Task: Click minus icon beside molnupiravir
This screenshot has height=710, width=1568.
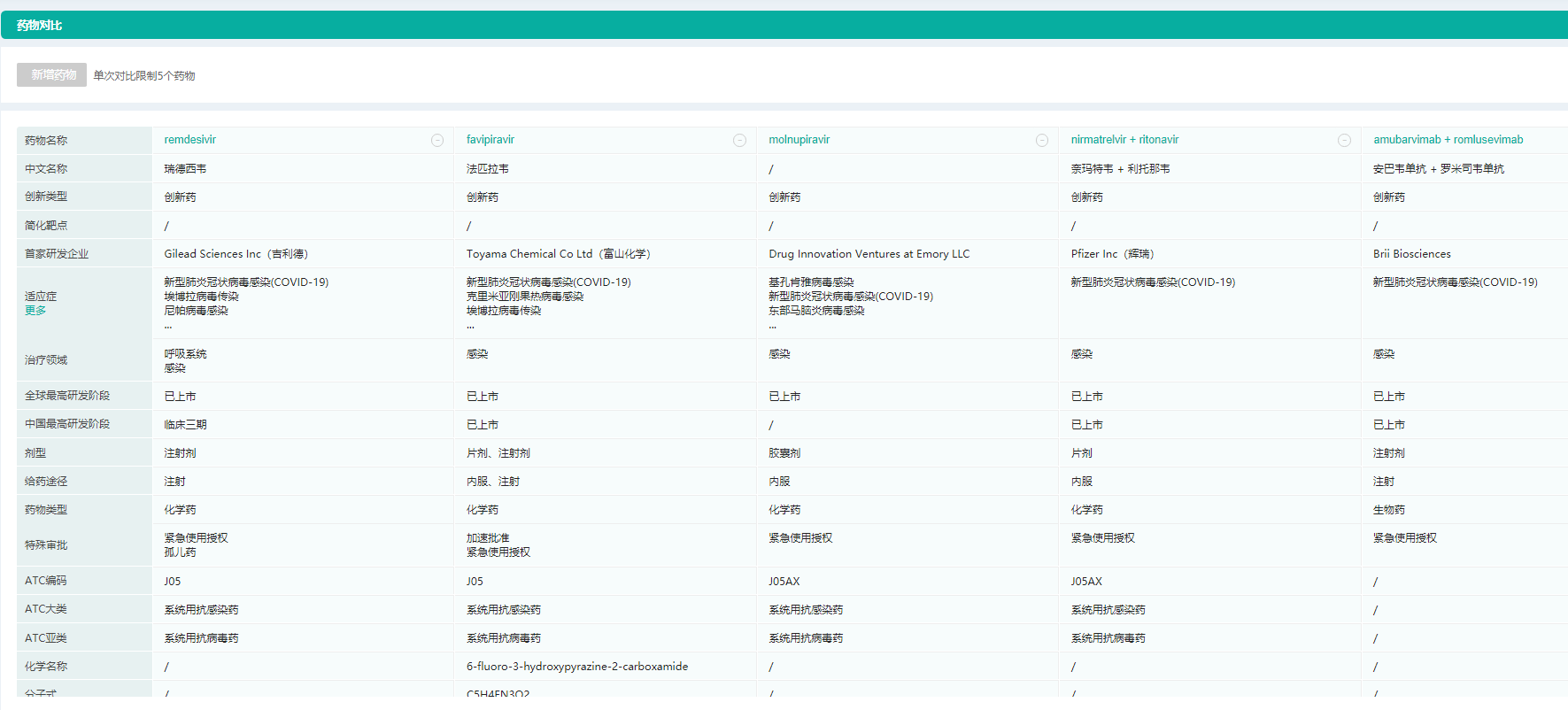Action: click(x=1042, y=141)
